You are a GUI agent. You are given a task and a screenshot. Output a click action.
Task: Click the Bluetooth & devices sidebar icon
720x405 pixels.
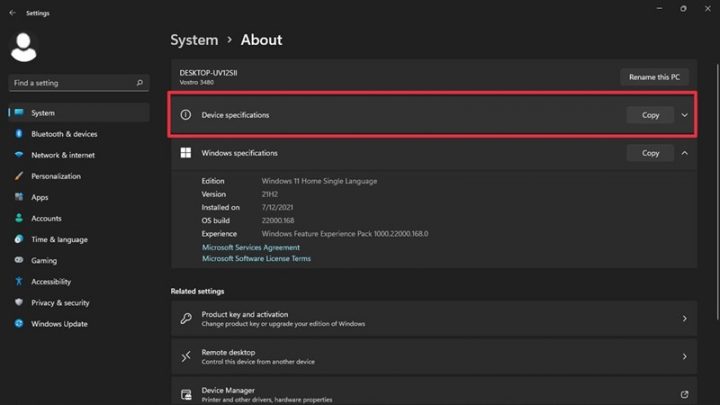pyautogui.click(x=18, y=134)
